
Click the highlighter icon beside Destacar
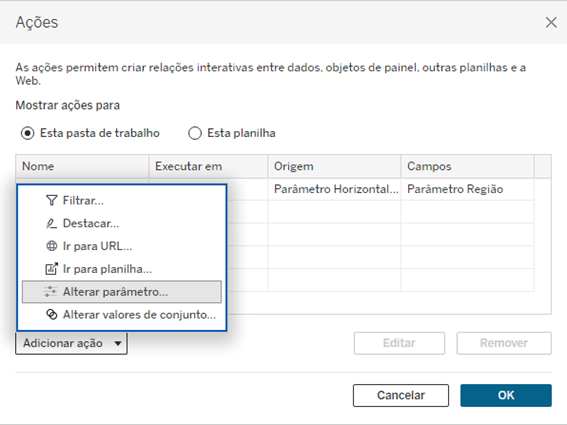[x=51, y=224]
